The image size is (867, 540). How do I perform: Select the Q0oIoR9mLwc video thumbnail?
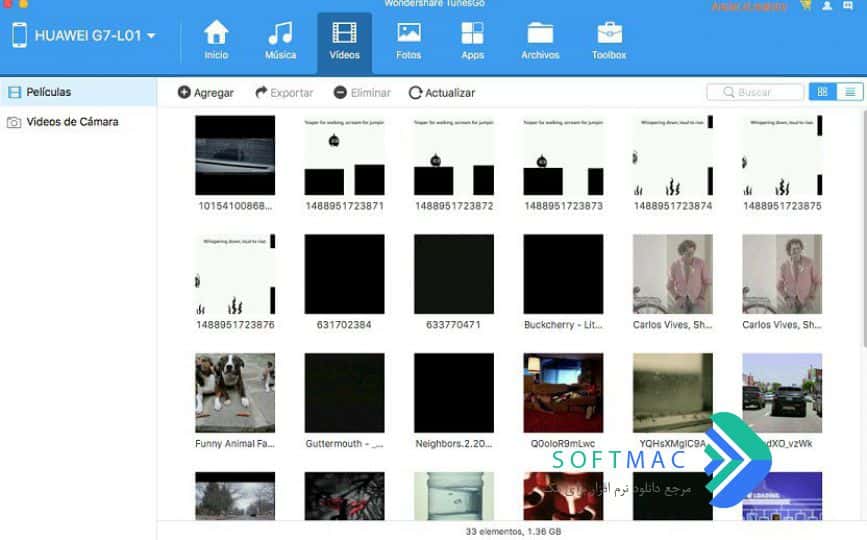point(563,393)
